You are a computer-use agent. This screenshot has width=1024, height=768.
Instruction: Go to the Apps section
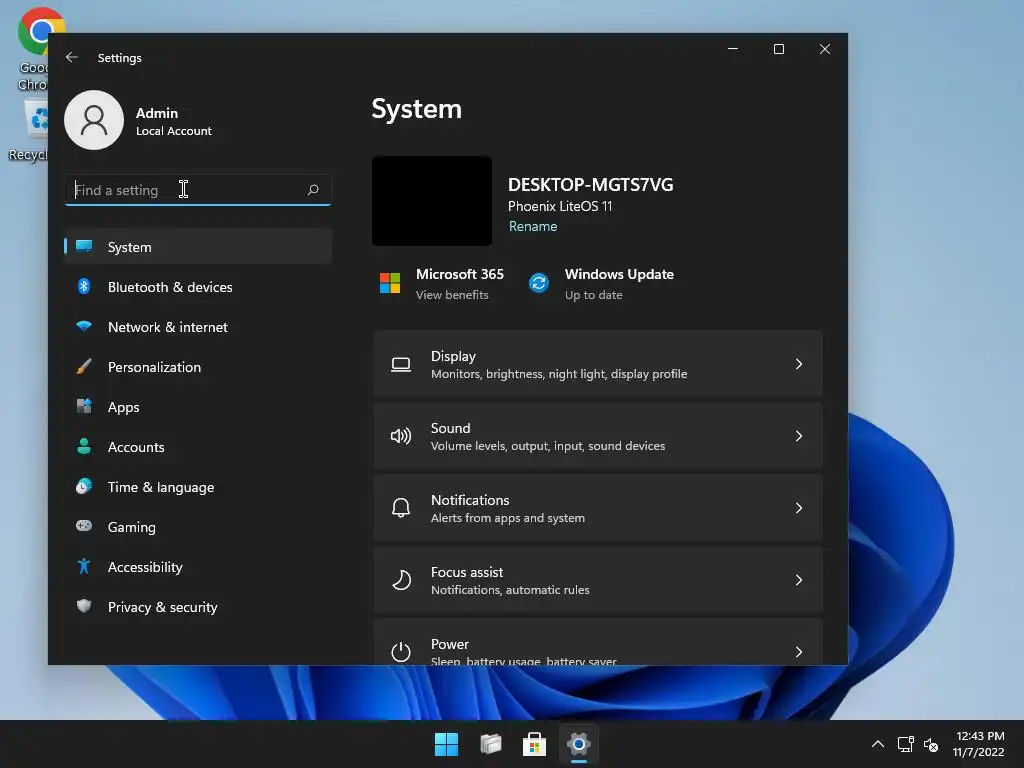click(198, 406)
